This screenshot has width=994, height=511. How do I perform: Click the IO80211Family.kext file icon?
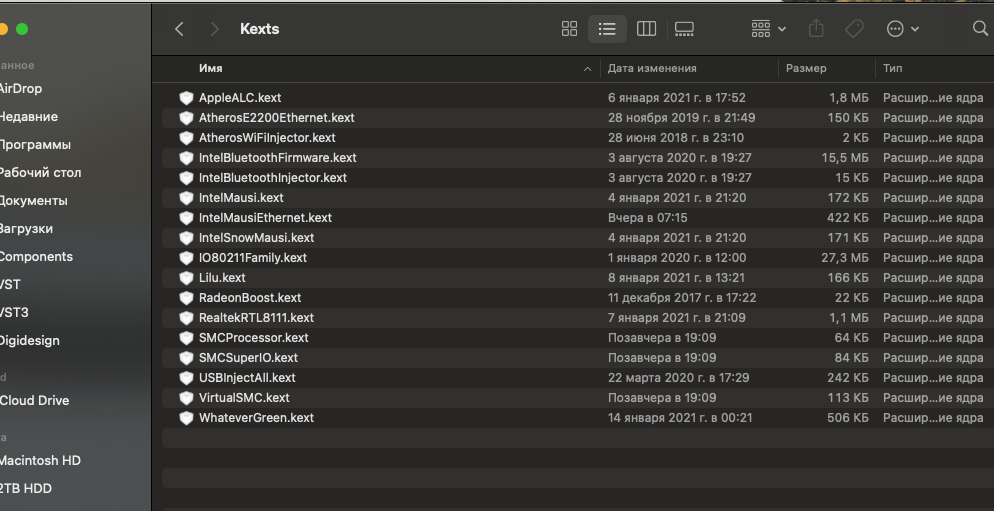pos(186,257)
